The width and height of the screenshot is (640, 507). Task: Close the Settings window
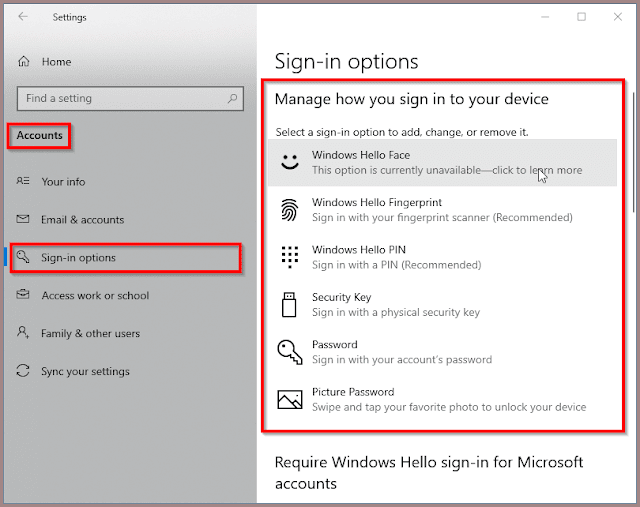pyautogui.click(x=618, y=17)
